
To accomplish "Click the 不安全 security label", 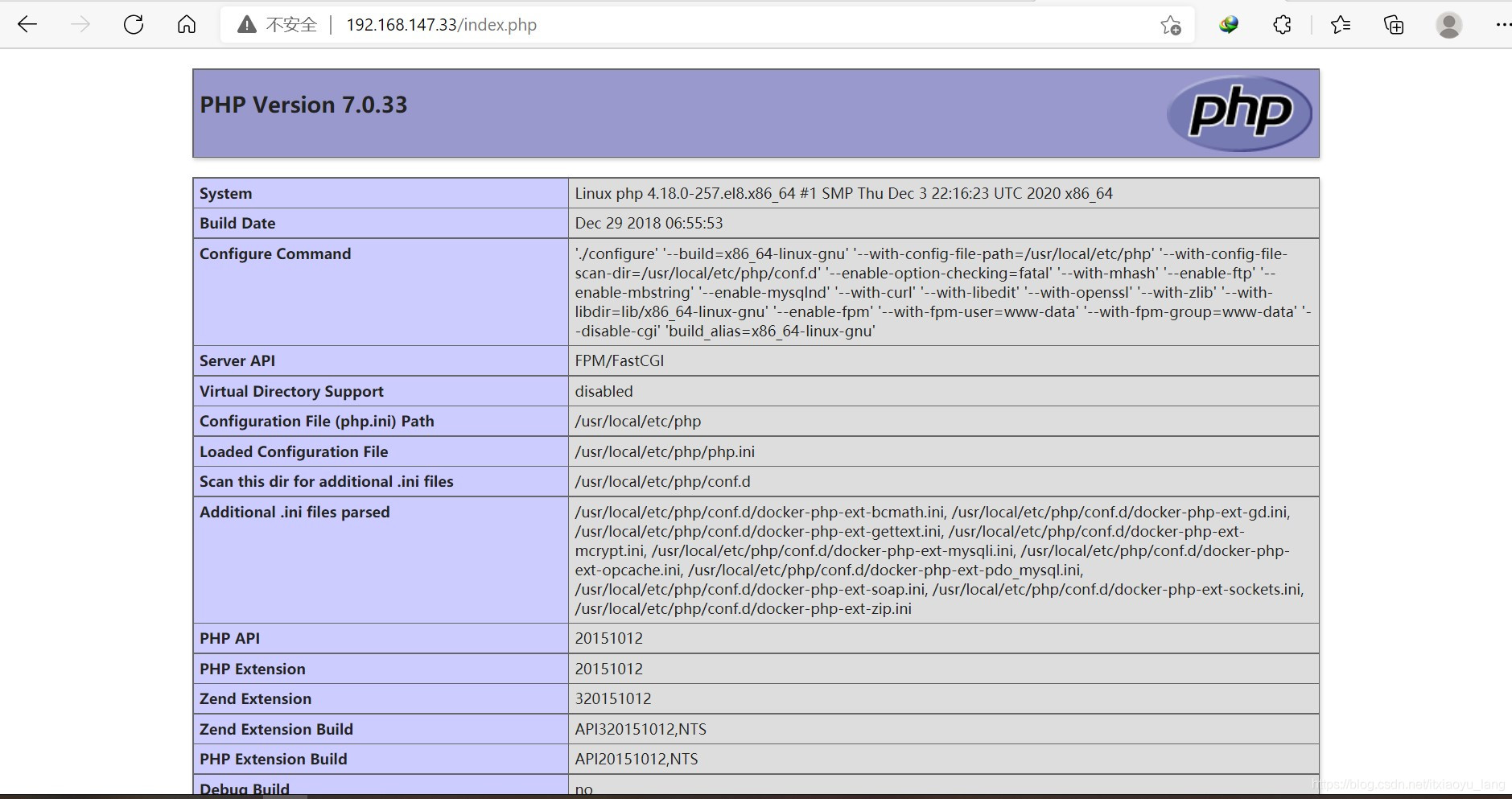I will tap(292, 25).
